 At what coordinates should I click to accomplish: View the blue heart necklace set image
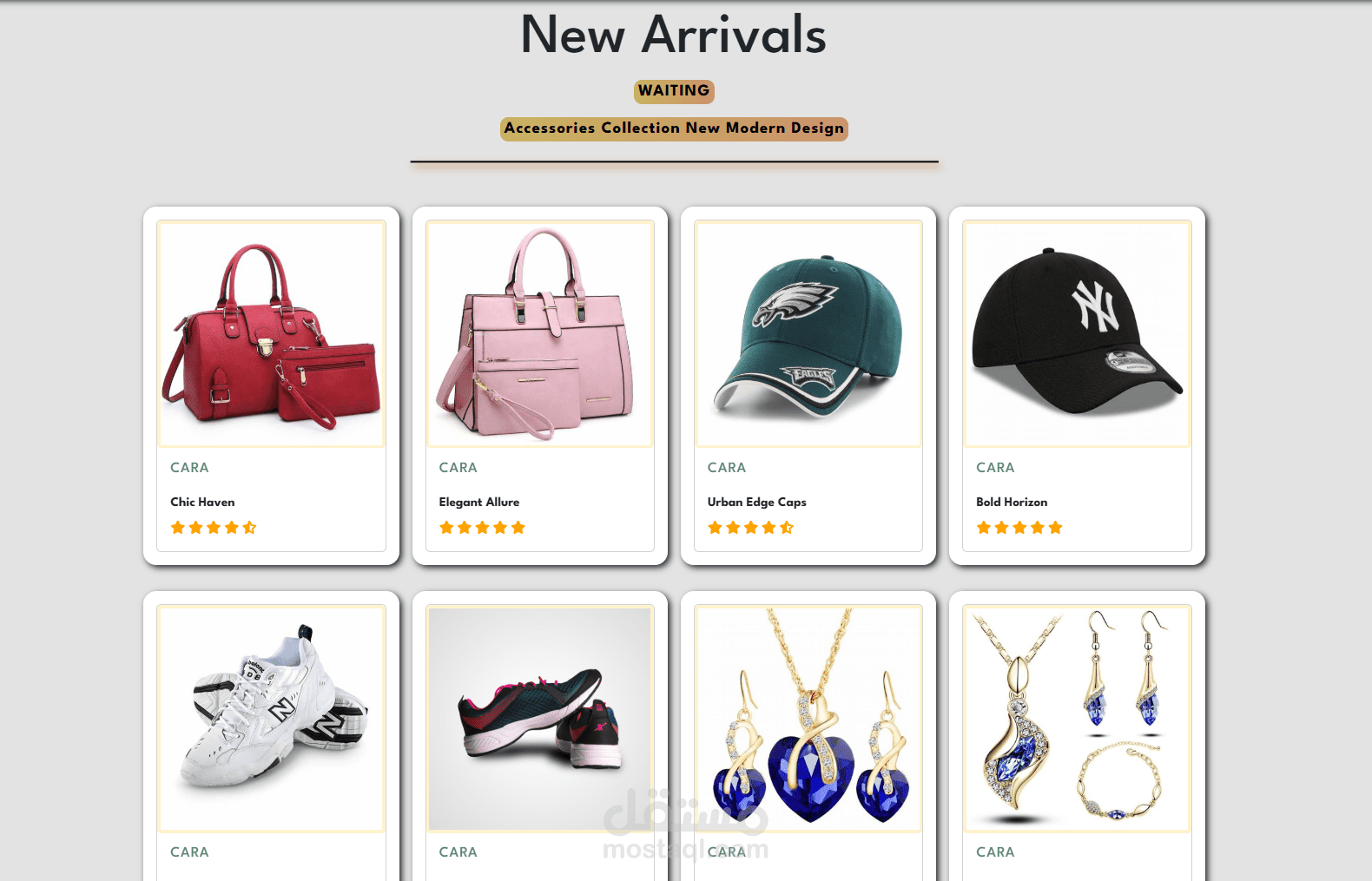[808, 719]
